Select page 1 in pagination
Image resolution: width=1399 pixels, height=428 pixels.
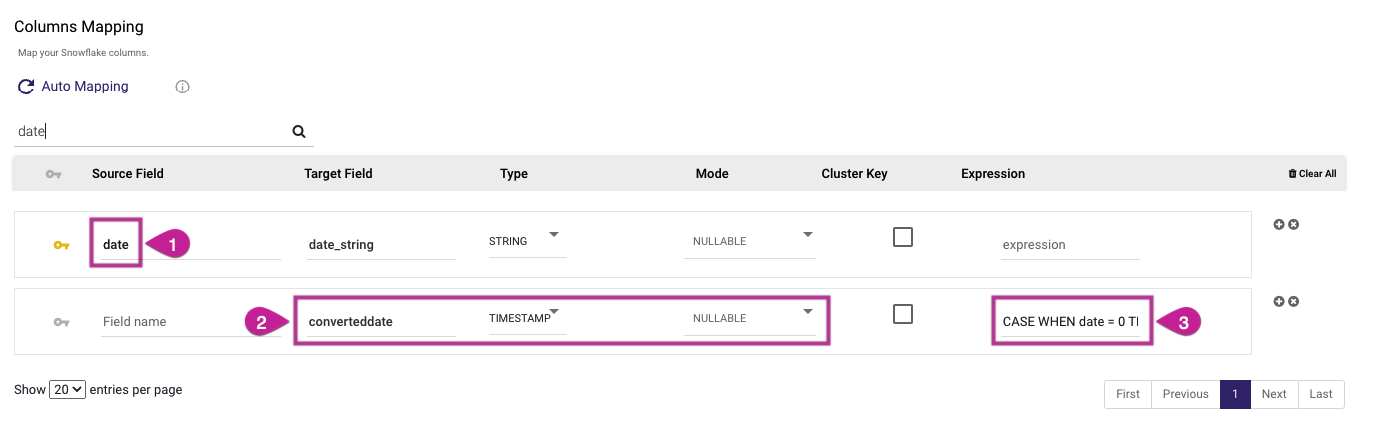point(1235,394)
